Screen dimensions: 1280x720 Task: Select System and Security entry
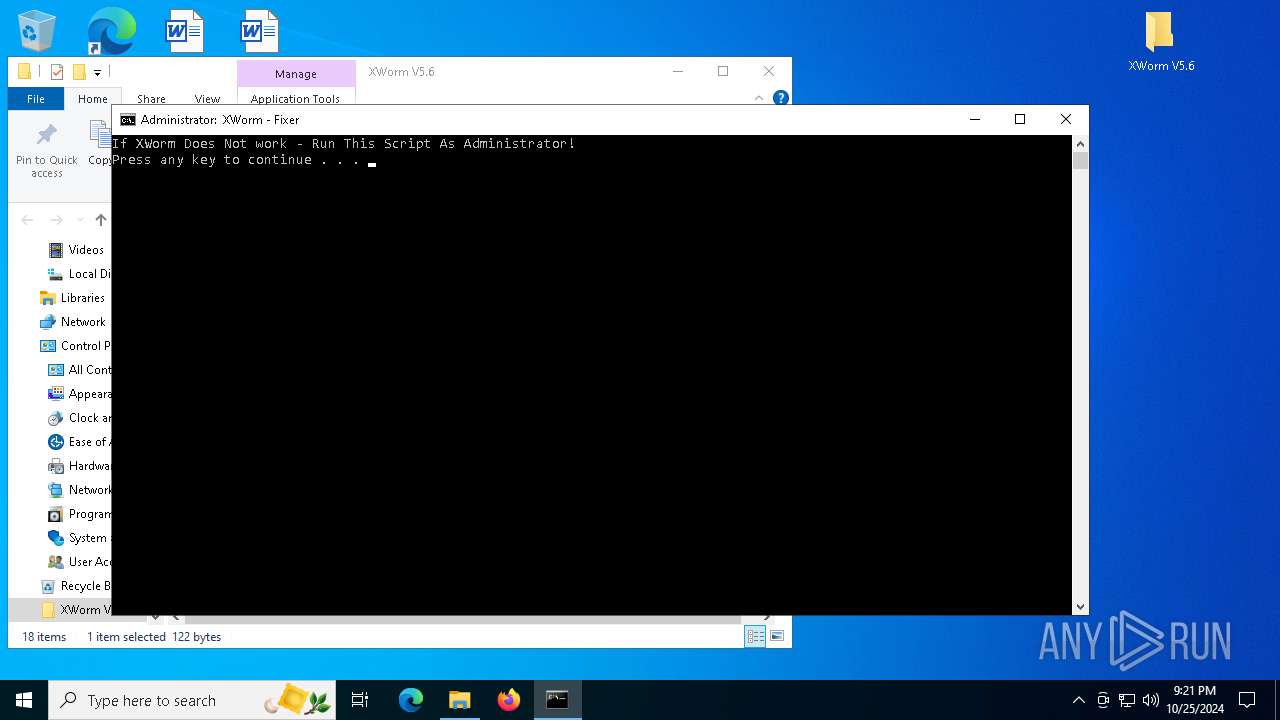point(78,538)
